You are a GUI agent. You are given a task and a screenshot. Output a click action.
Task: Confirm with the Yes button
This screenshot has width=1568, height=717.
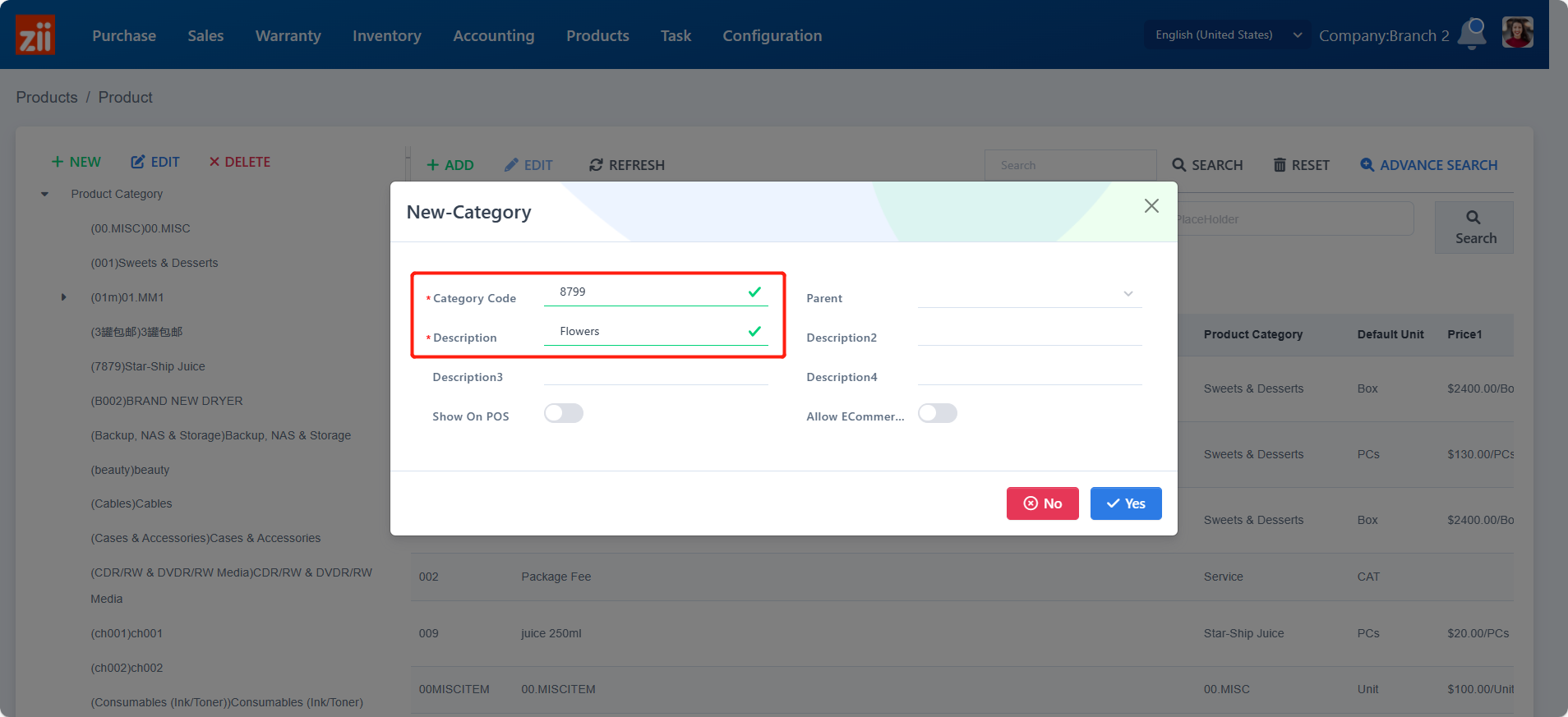1125,503
